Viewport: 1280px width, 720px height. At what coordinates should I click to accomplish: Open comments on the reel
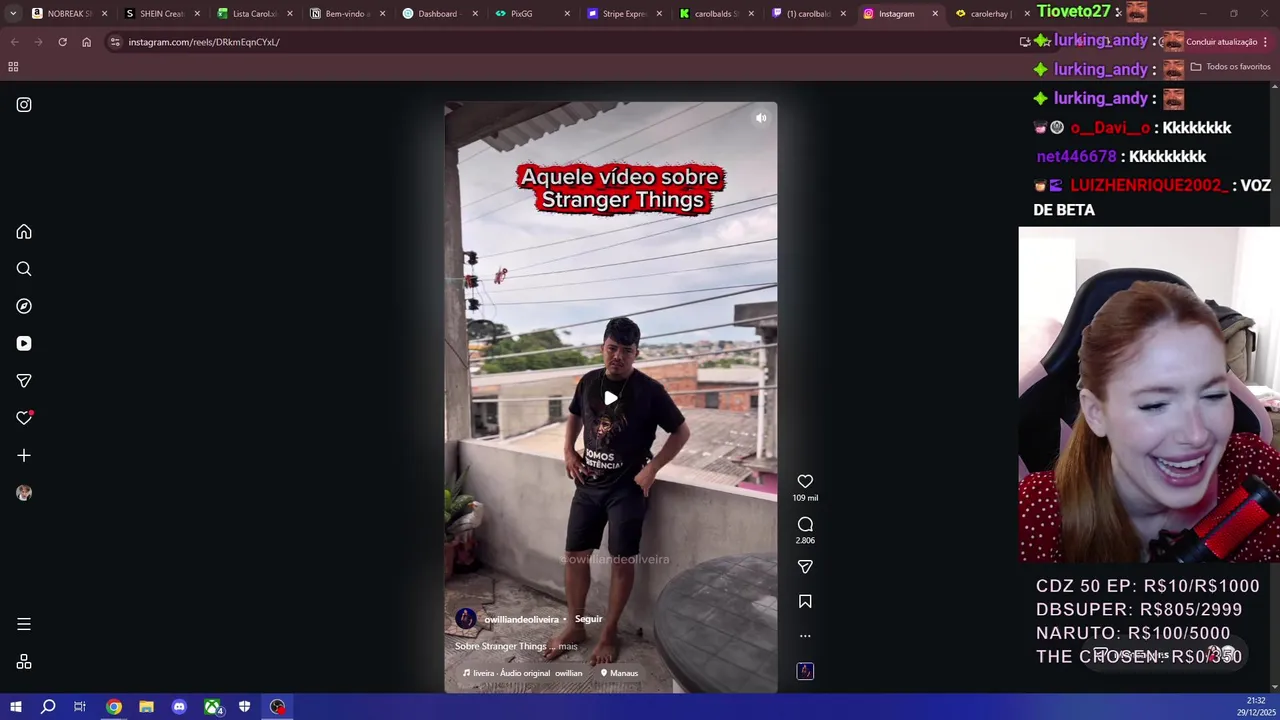coord(805,524)
